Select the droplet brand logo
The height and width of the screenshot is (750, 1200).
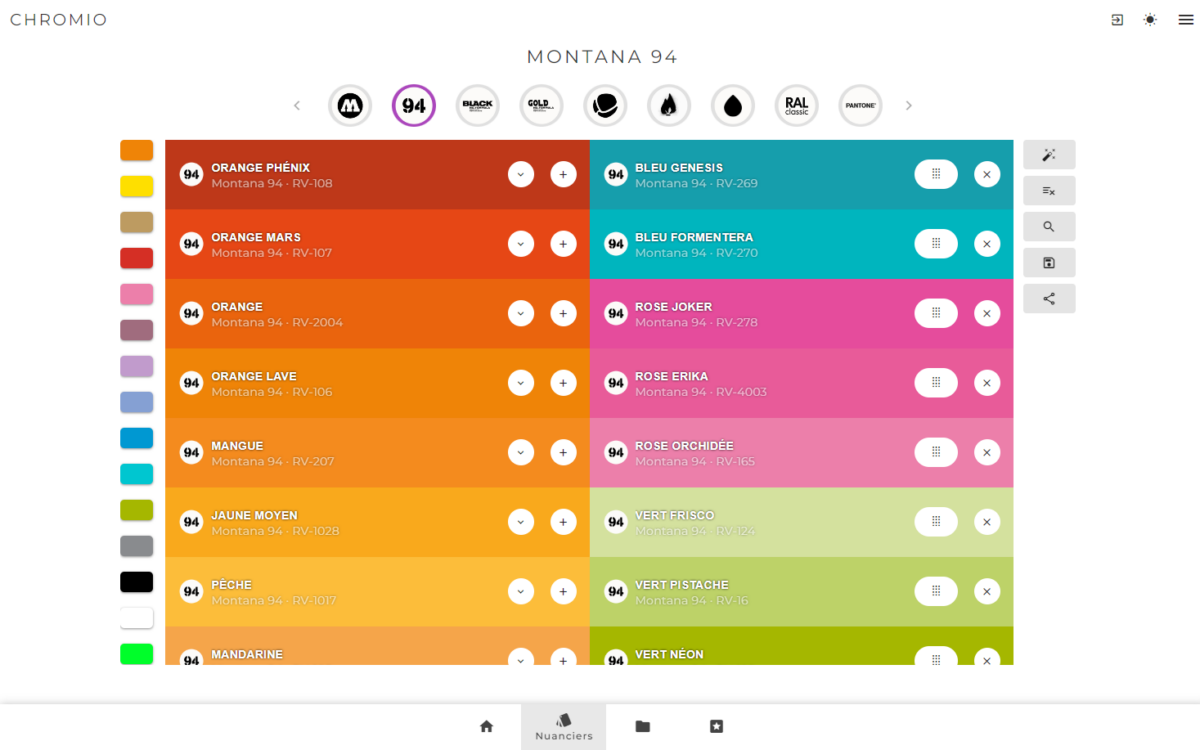click(x=733, y=105)
